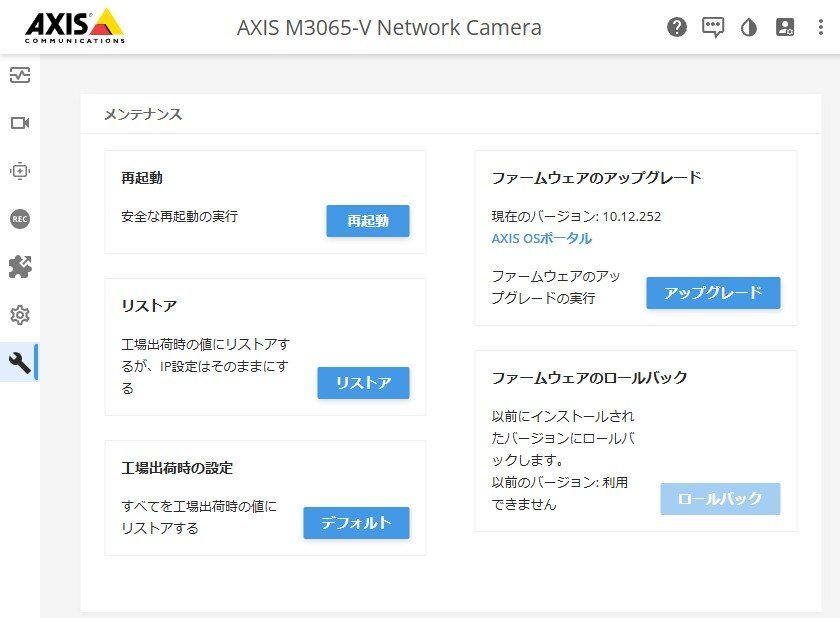This screenshot has width=840, height=618.
Task: Click the AXIS Communications logo
Action: coord(74,26)
